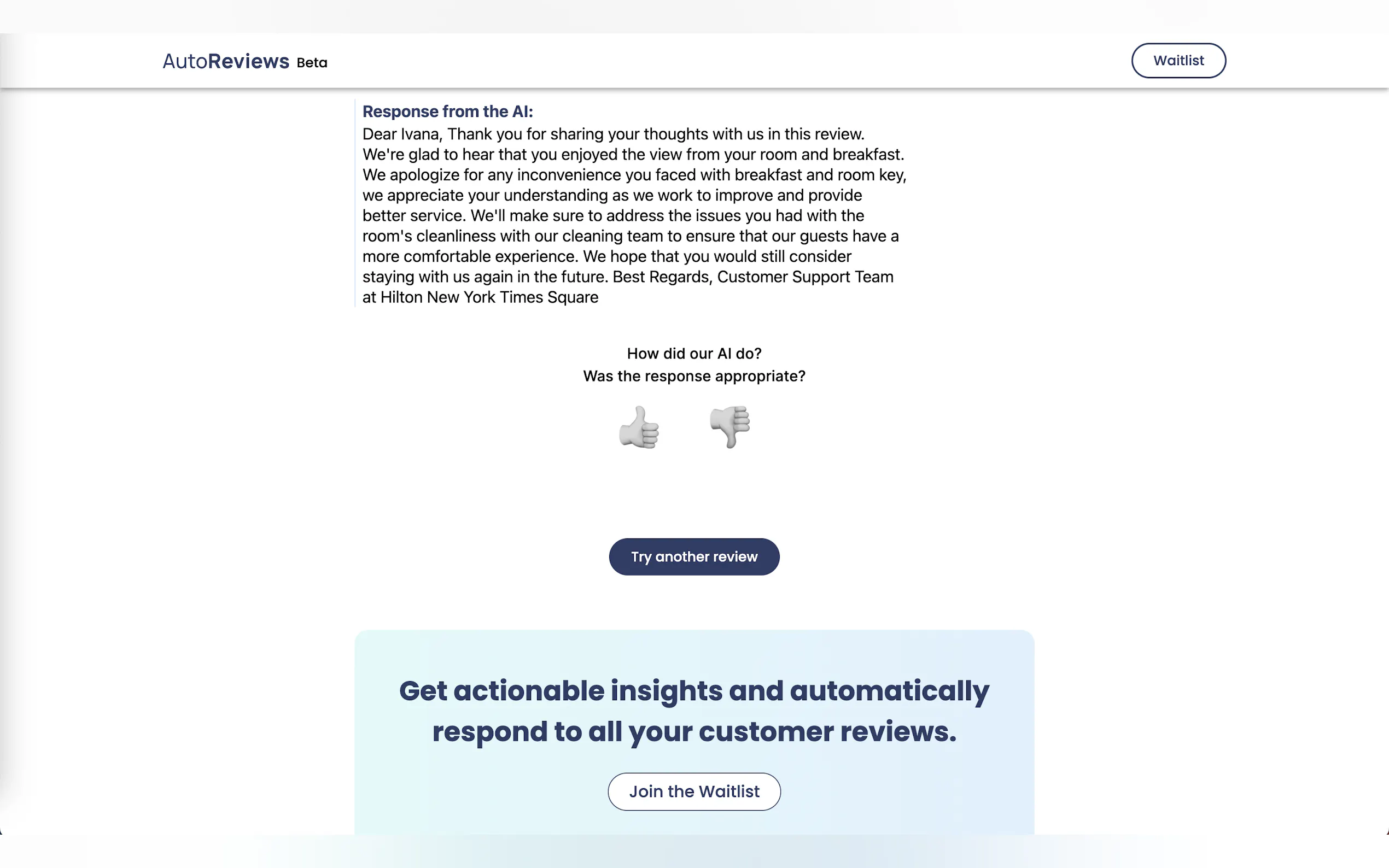Click the "Dear Ivana" greeting text
The width and height of the screenshot is (1389, 868).
click(x=401, y=134)
